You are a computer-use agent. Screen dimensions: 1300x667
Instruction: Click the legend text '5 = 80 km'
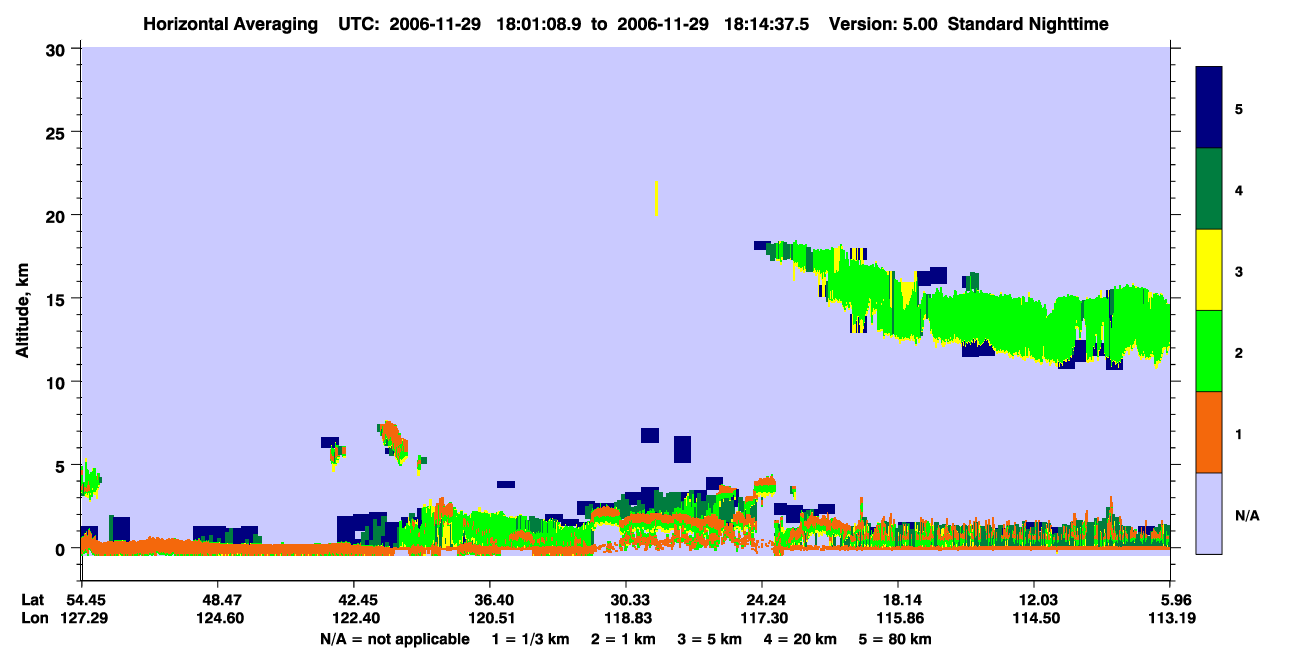(895, 639)
